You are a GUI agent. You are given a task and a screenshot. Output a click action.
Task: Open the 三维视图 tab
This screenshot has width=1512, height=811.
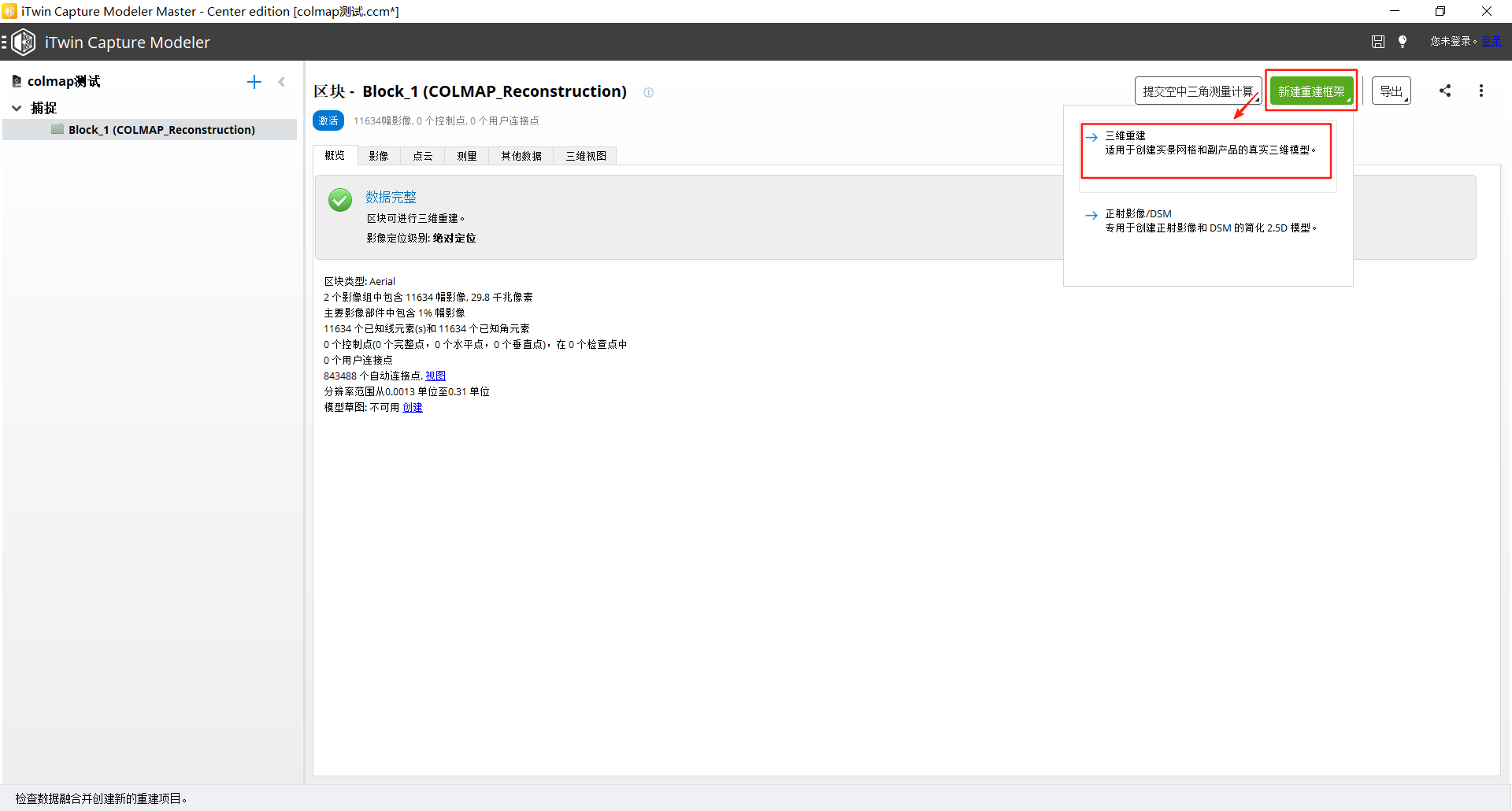click(x=586, y=156)
